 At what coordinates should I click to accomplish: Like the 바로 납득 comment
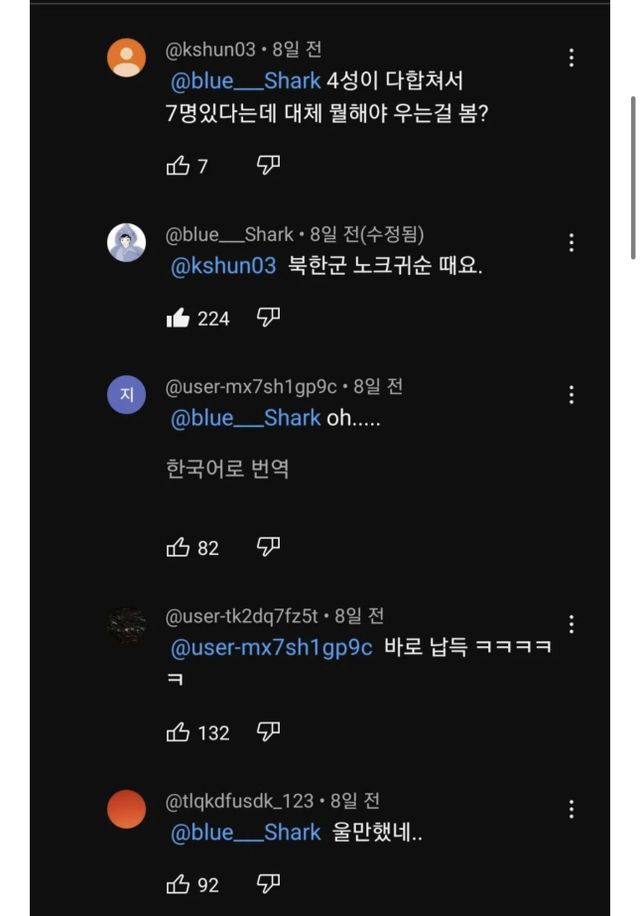(x=178, y=732)
